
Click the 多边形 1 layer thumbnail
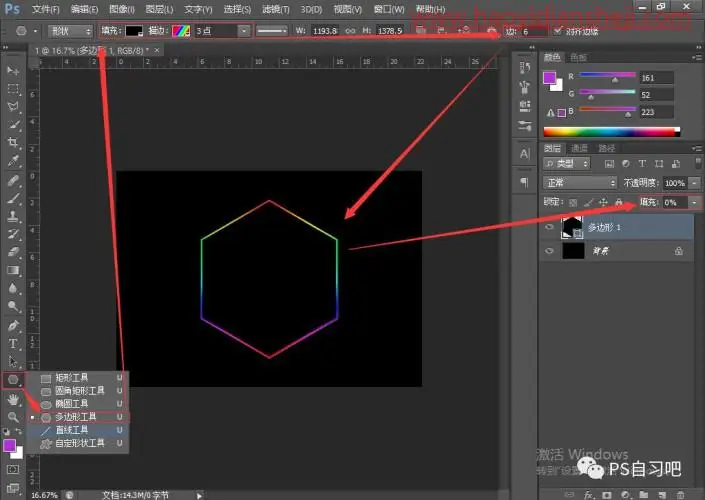572,227
